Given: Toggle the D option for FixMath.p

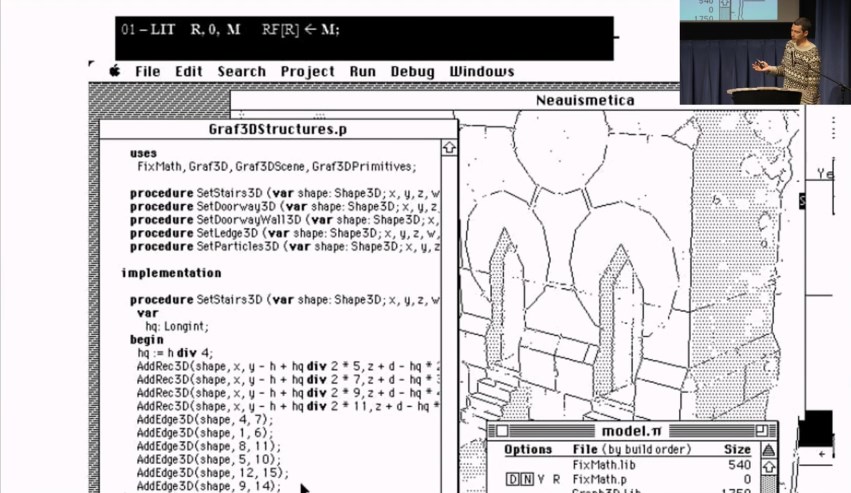Looking at the screenshot, I should coord(512,480).
